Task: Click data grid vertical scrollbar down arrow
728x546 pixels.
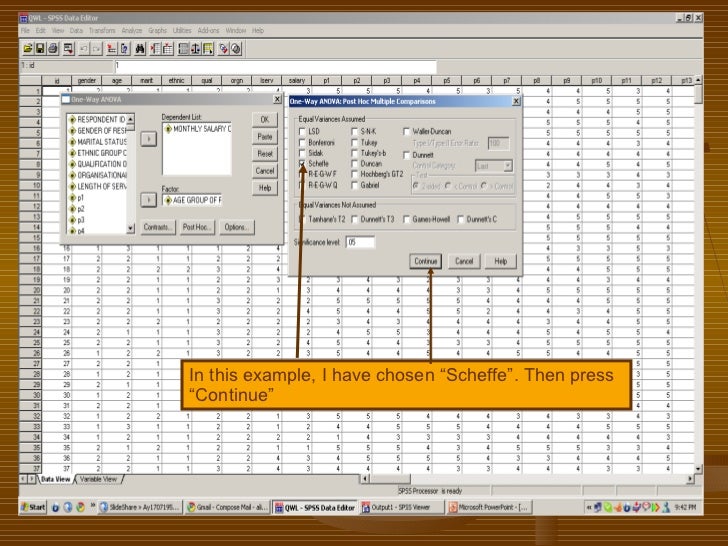Action: [x=698, y=468]
